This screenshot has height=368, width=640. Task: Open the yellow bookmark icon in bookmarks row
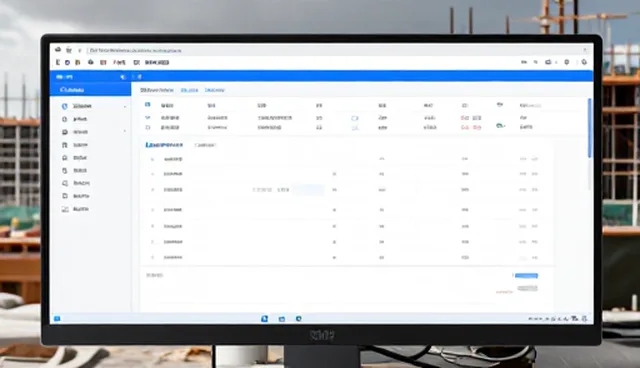[x=78, y=62]
